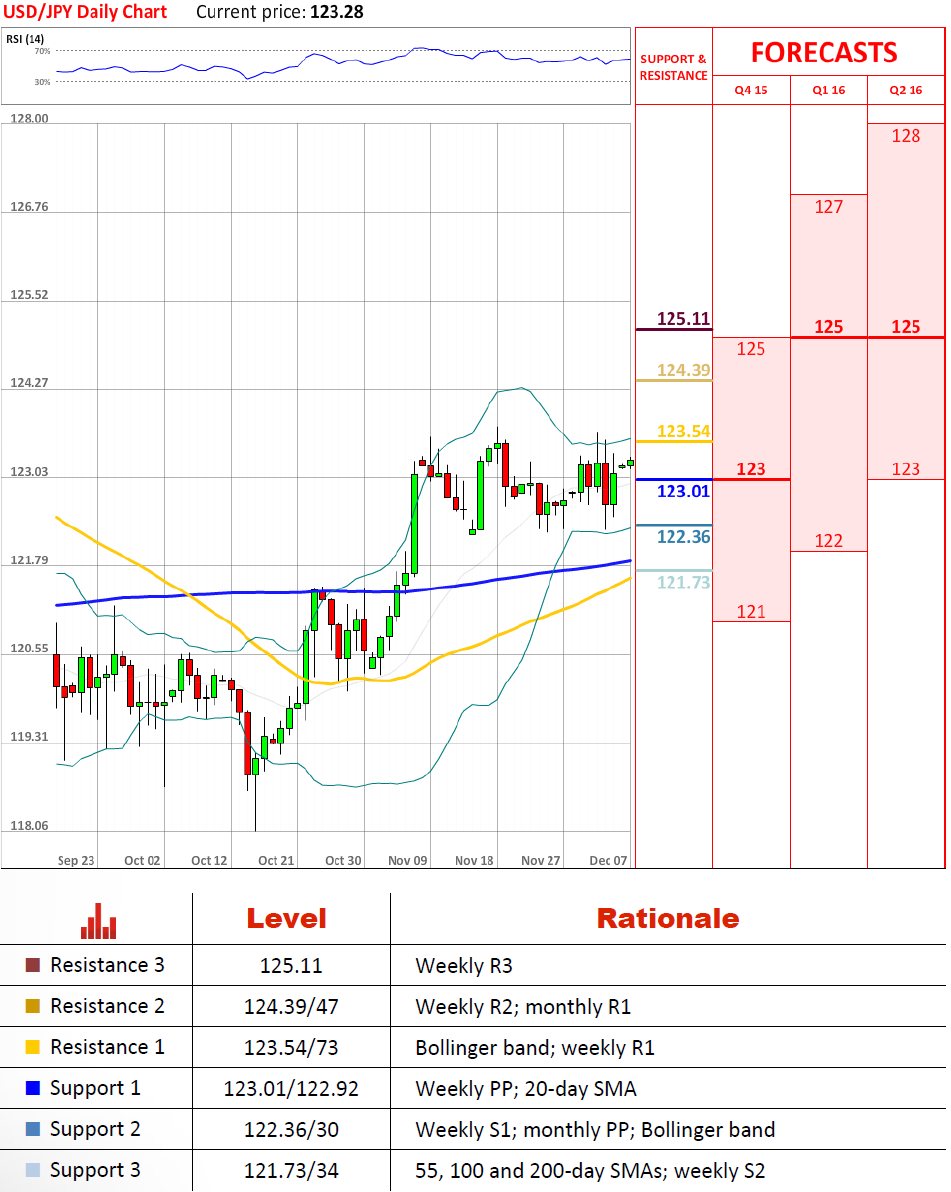Screen dimensions: 951x1192
Task: Click the 125.52 y-axis price label
Action: tap(29, 295)
